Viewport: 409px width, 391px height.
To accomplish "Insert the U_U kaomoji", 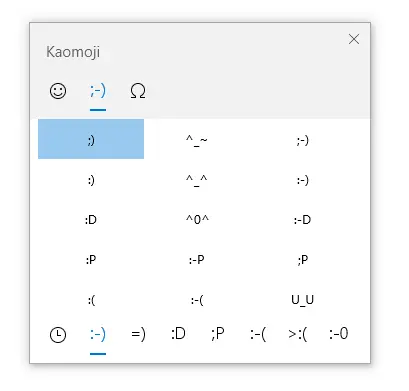I will pos(303,300).
